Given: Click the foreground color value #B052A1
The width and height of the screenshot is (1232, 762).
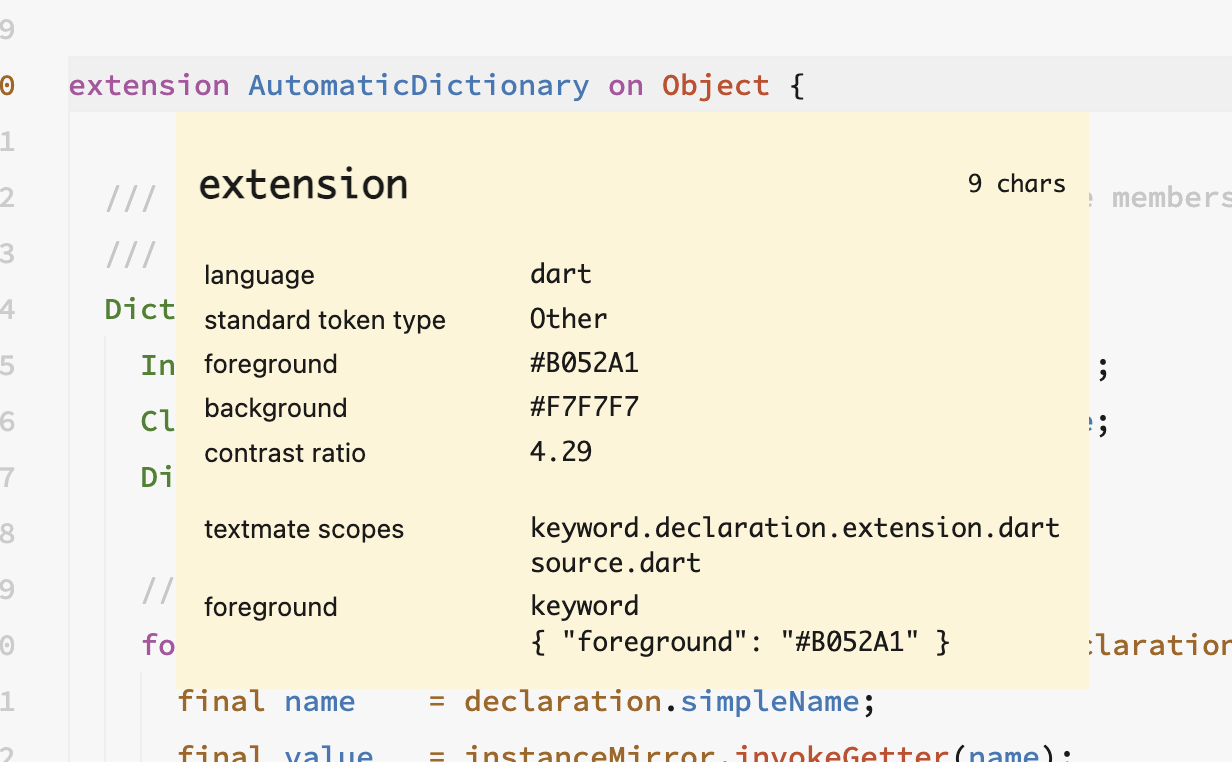Looking at the screenshot, I should [583, 363].
